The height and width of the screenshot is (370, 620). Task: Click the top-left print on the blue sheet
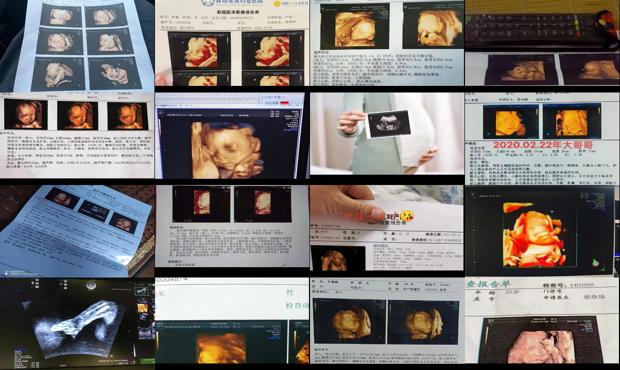(x=61, y=15)
